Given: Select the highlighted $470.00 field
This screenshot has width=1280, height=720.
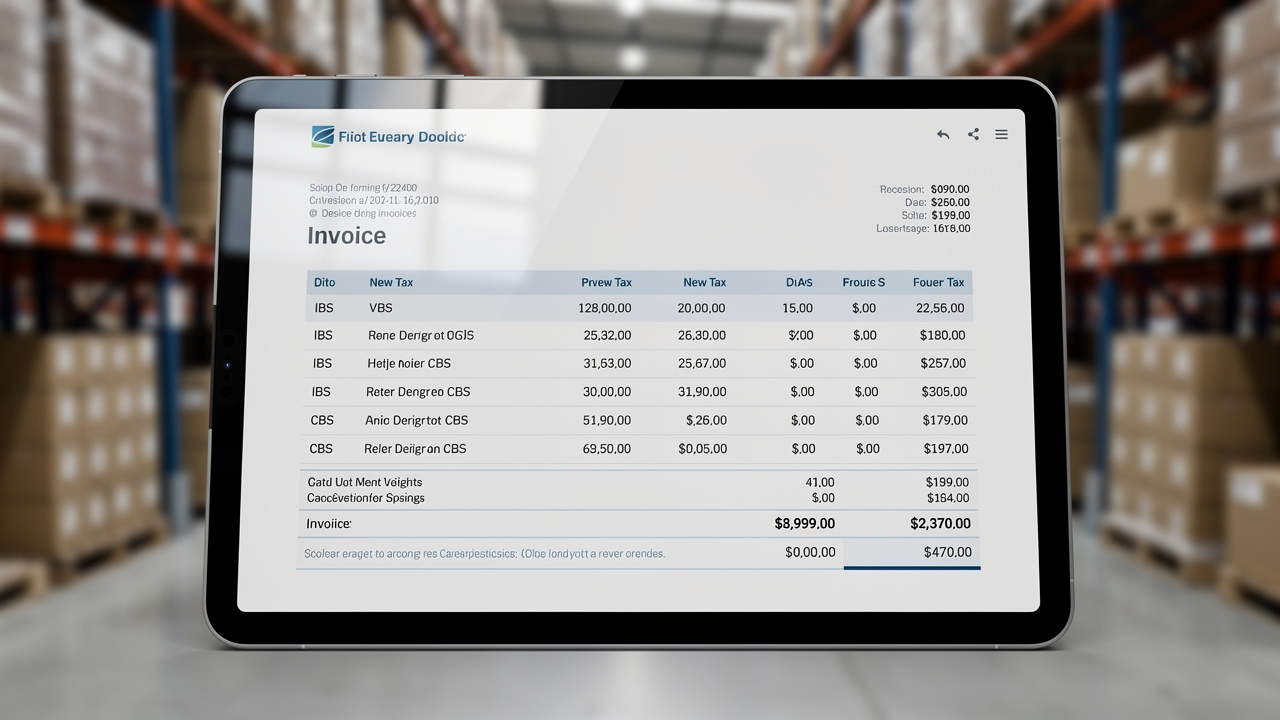Looking at the screenshot, I should (x=912, y=553).
